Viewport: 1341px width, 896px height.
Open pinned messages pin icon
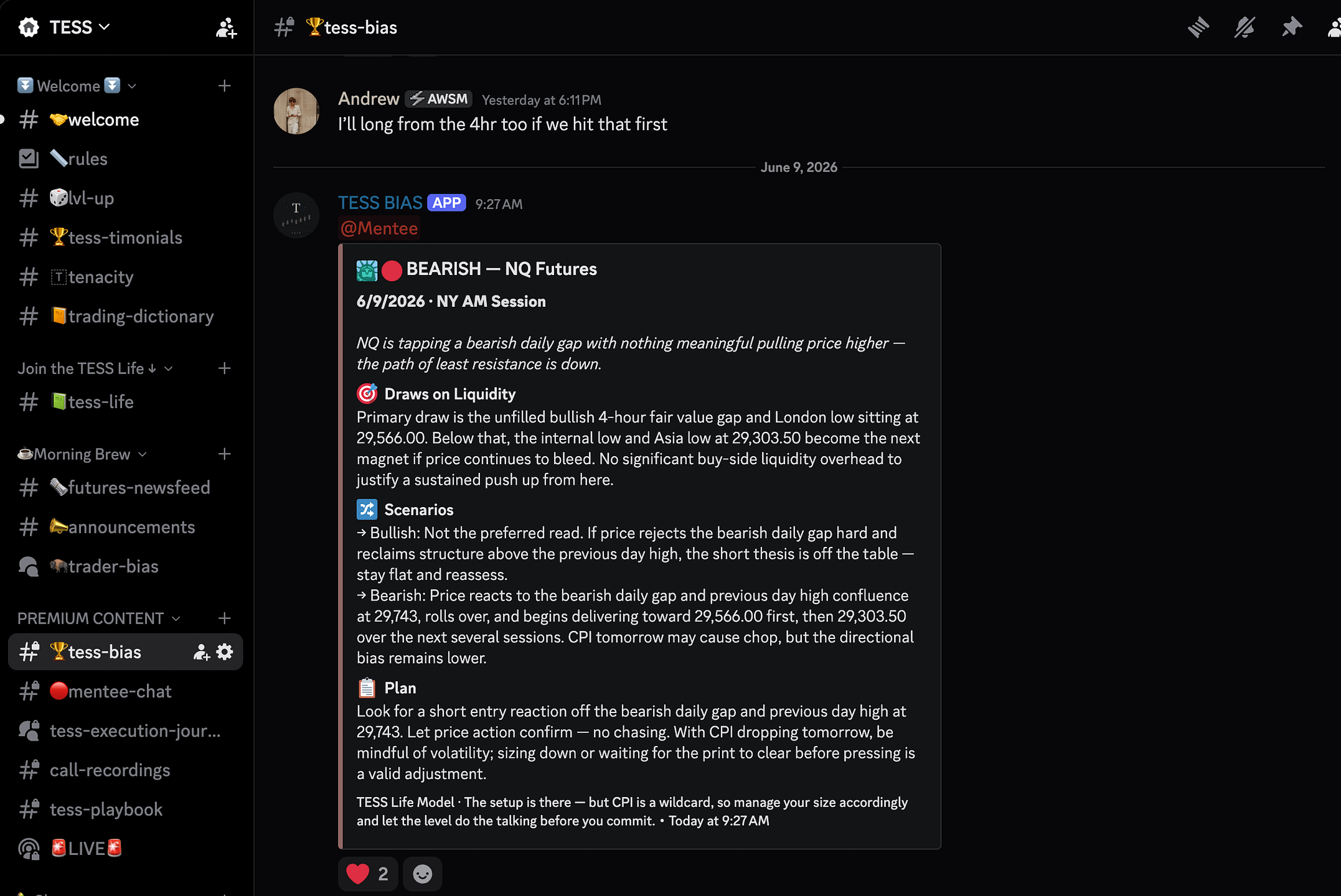coord(1292,27)
